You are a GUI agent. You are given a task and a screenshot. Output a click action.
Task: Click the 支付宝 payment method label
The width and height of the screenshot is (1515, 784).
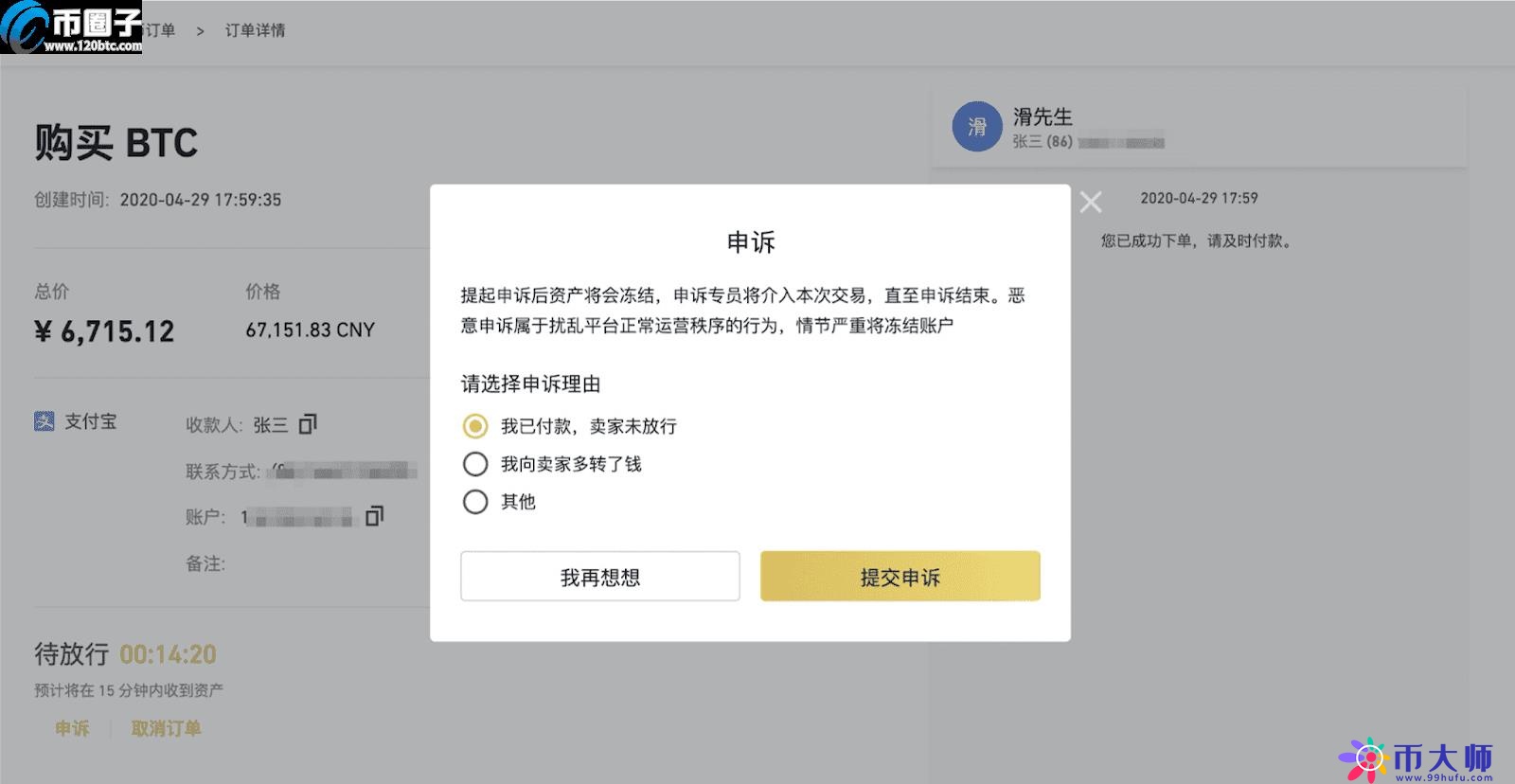coord(91,421)
